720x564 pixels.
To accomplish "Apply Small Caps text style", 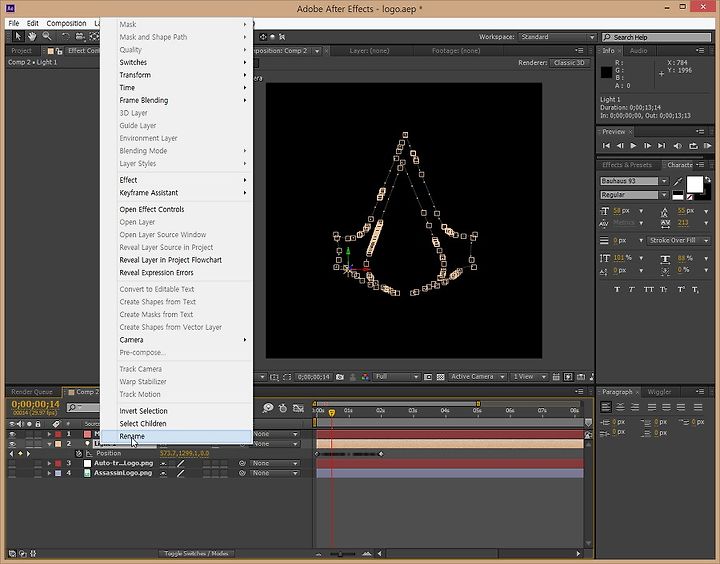I will click(664, 289).
